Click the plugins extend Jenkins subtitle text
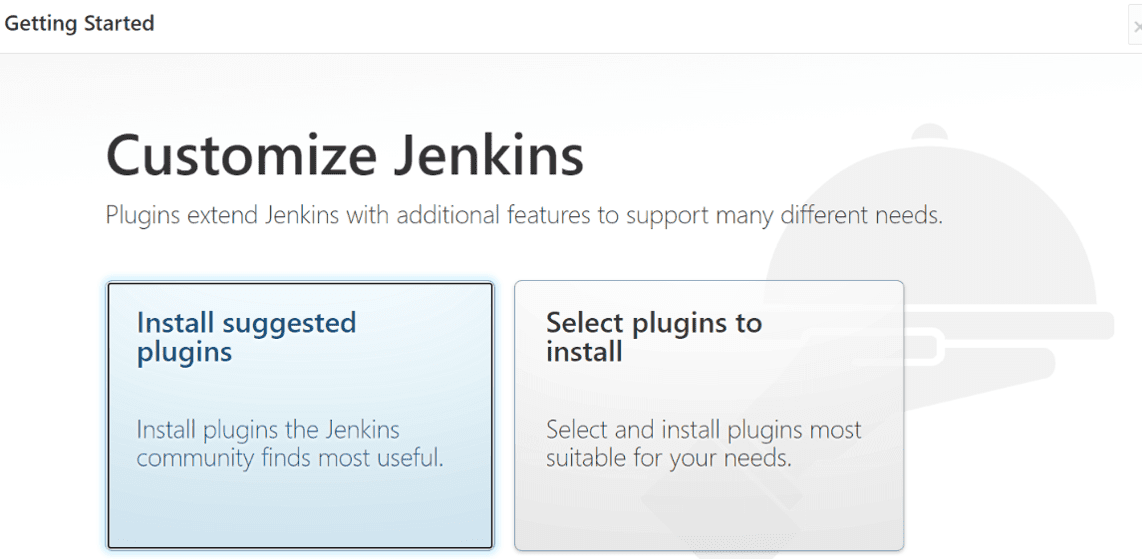 (524, 216)
